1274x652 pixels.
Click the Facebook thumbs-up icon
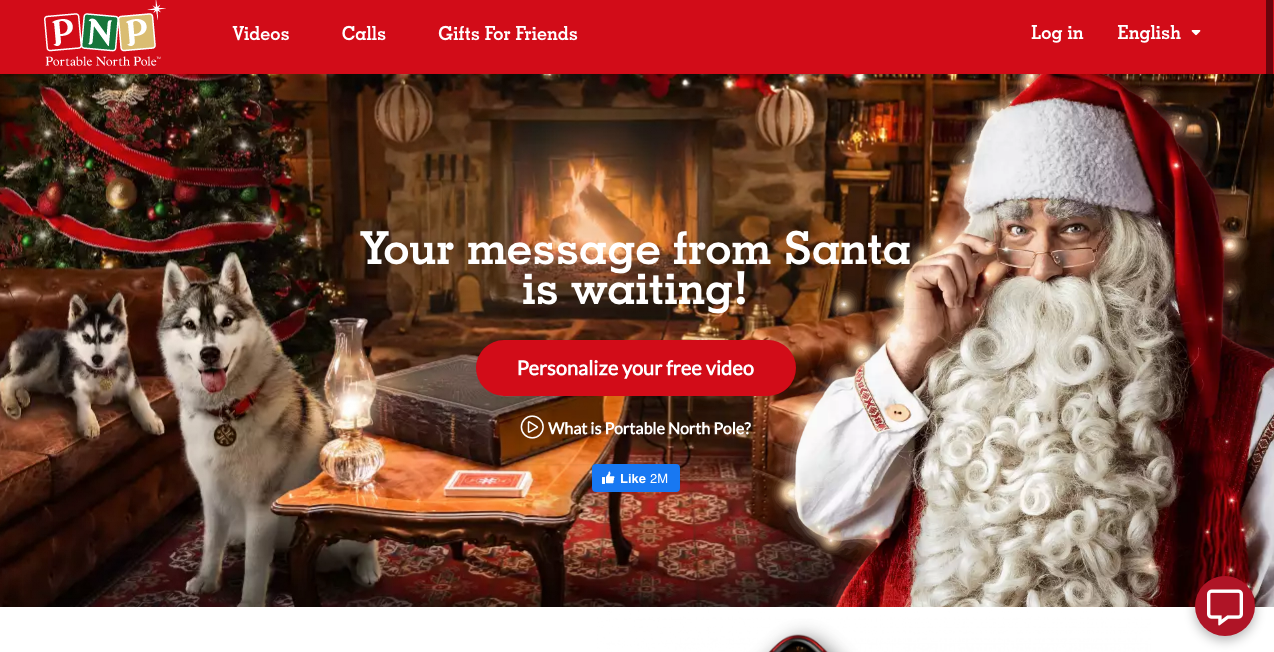coord(608,478)
